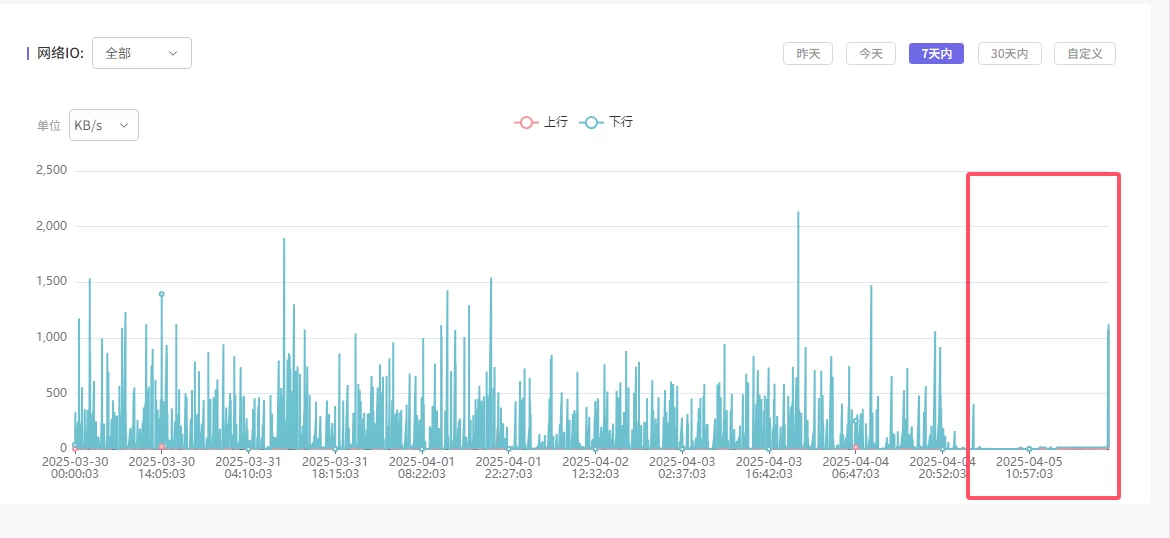This screenshot has width=1170, height=538.
Task: Switch to the 30天内 range tab
Action: click(1009, 54)
